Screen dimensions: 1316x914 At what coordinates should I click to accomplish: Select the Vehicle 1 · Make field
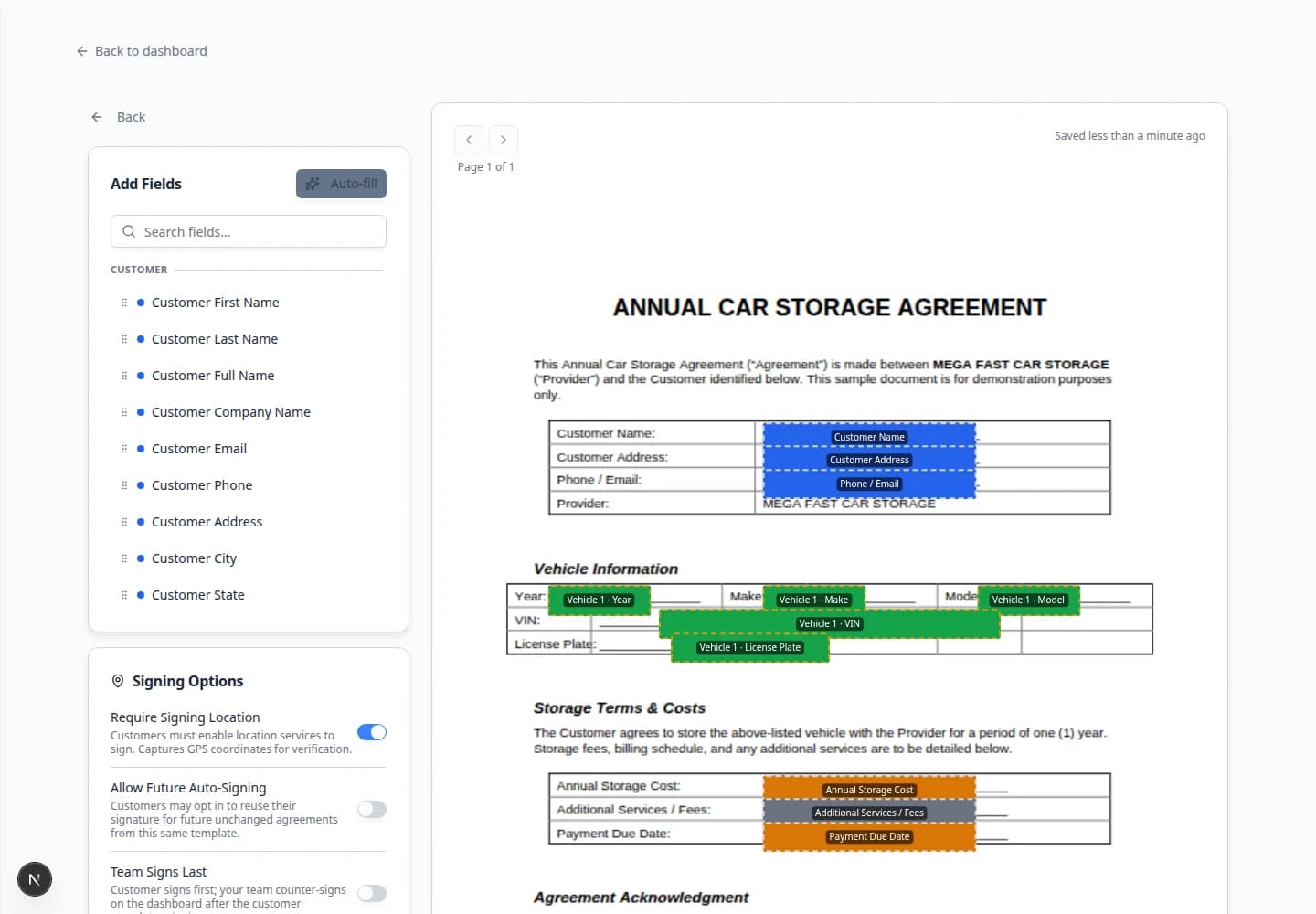pos(813,600)
